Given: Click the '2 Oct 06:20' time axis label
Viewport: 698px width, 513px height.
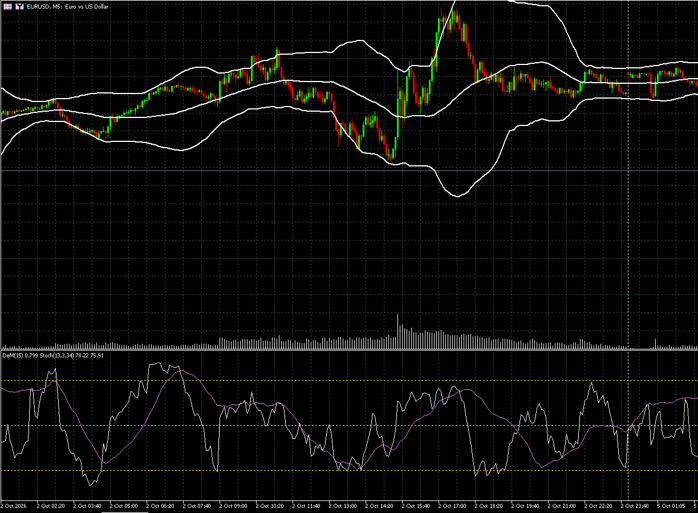Looking at the screenshot, I should pyautogui.click(x=162, y=506).
